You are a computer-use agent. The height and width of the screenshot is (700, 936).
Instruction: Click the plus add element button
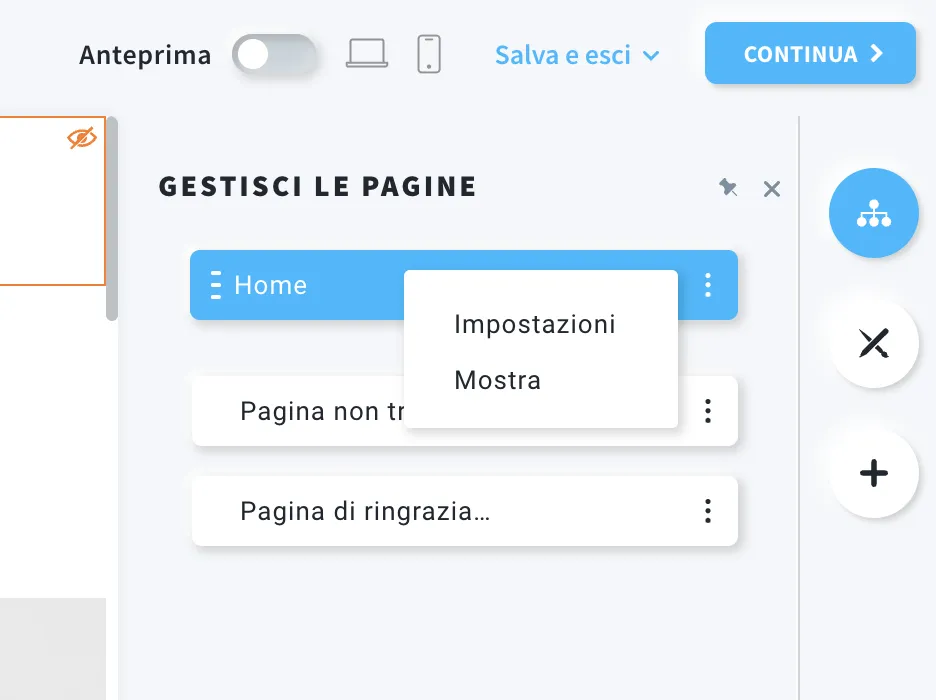873,473
